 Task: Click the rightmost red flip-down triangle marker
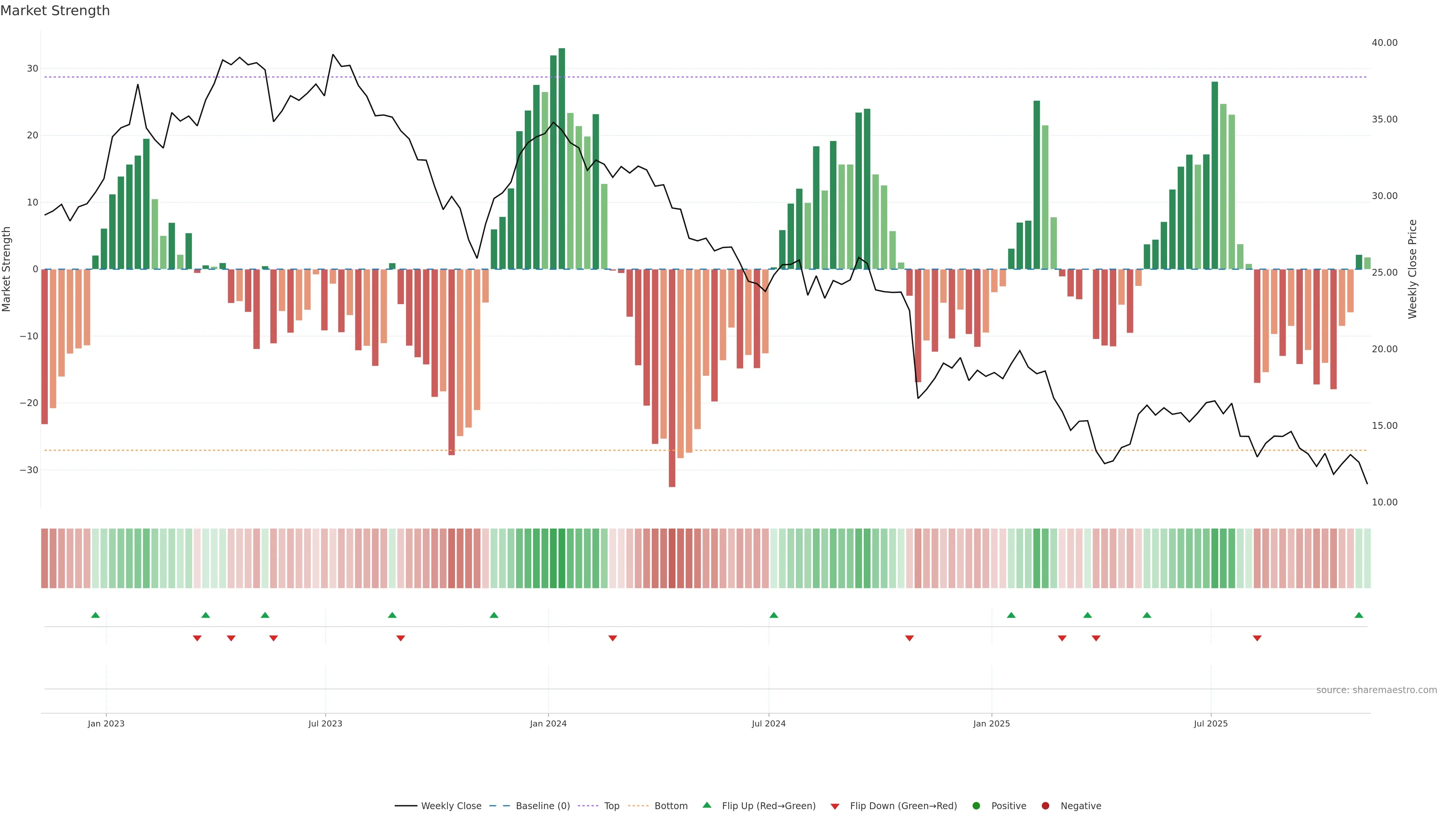1257,638
